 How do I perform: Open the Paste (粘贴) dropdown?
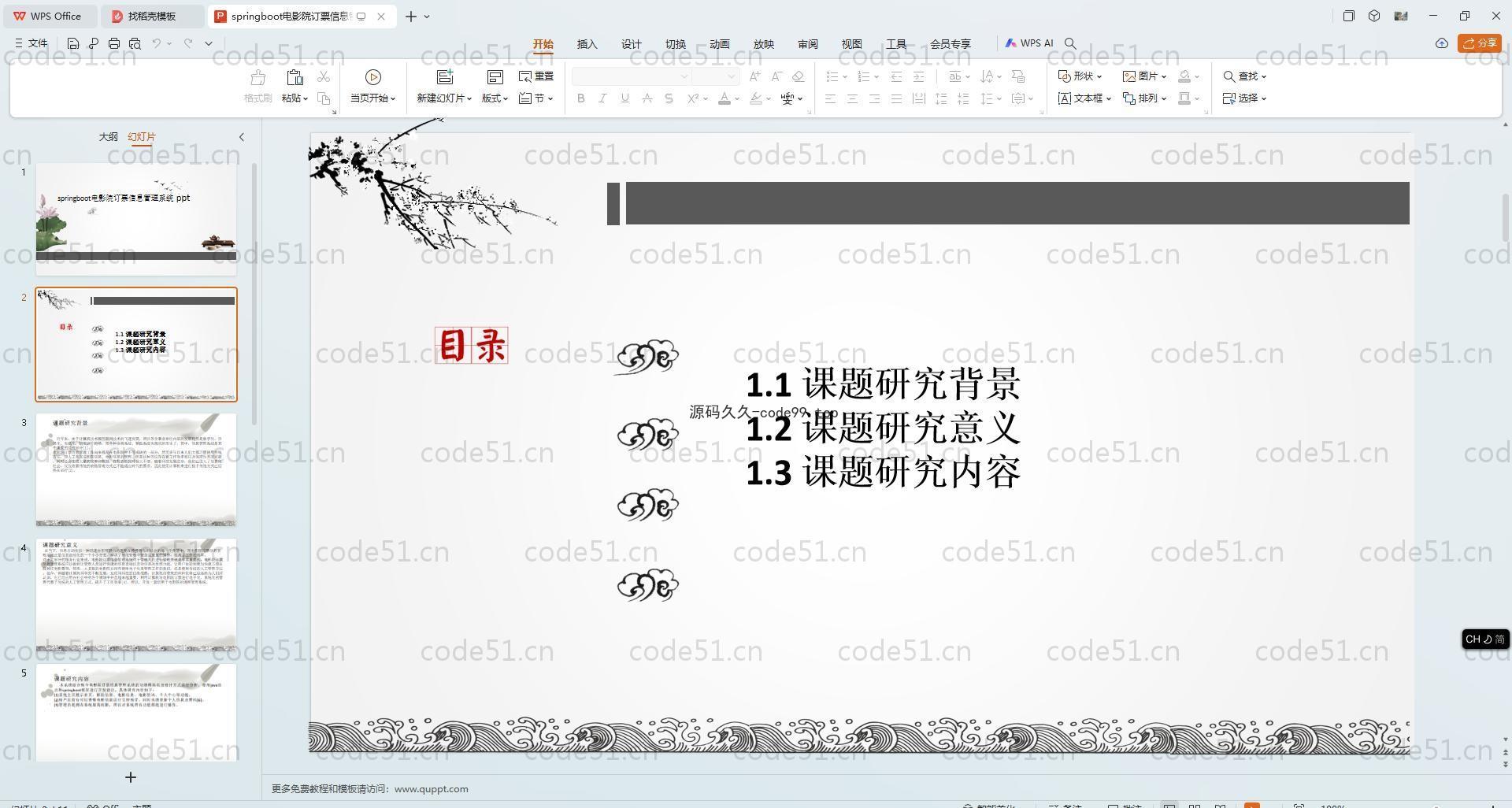point(295,98)
